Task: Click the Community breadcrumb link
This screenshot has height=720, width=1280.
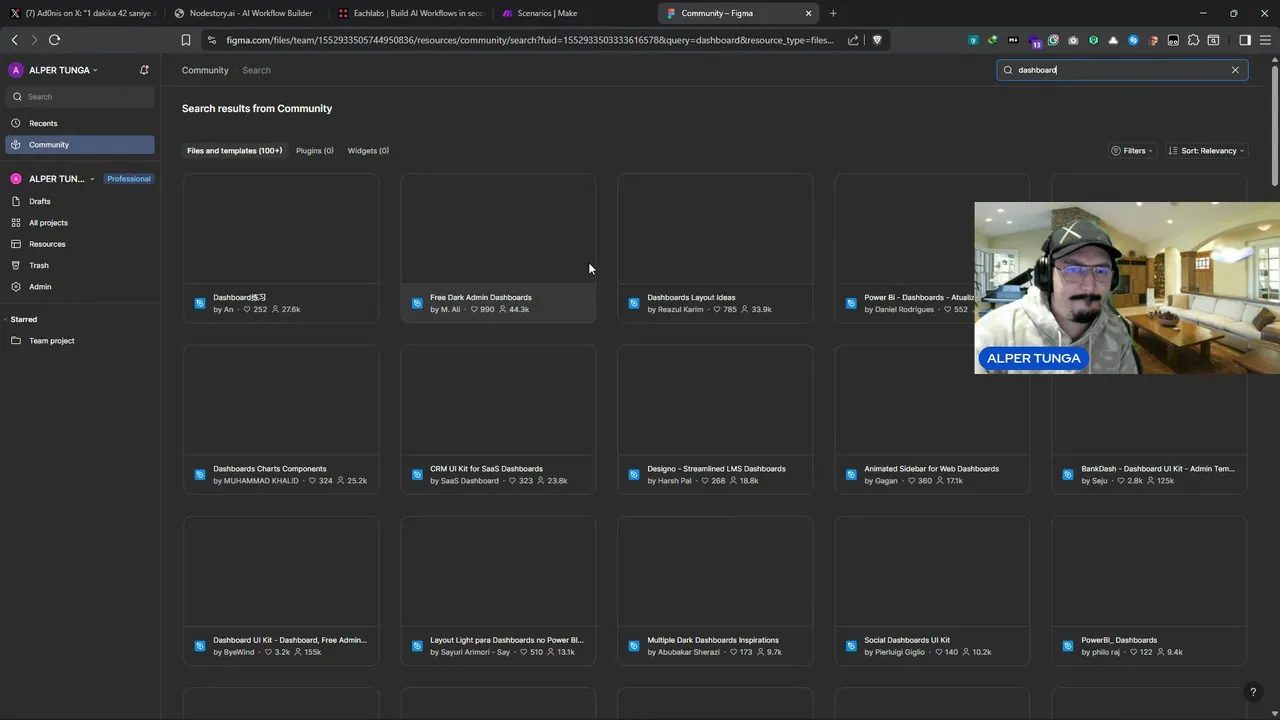Action: tap(205, 70)
